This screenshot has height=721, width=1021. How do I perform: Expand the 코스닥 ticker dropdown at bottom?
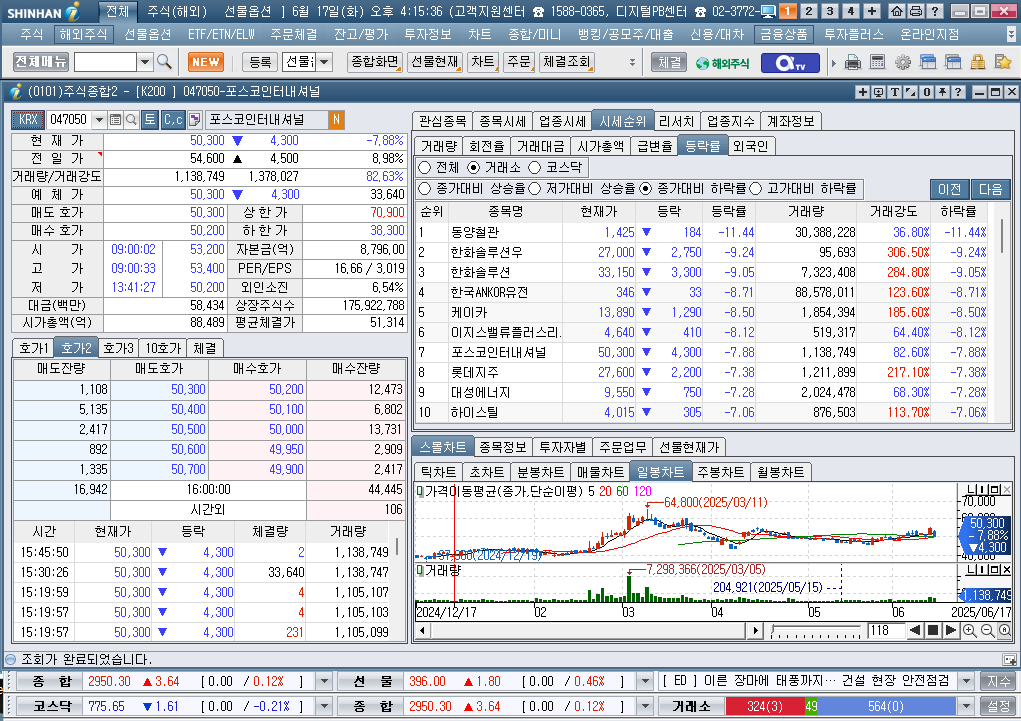(324, 706)
